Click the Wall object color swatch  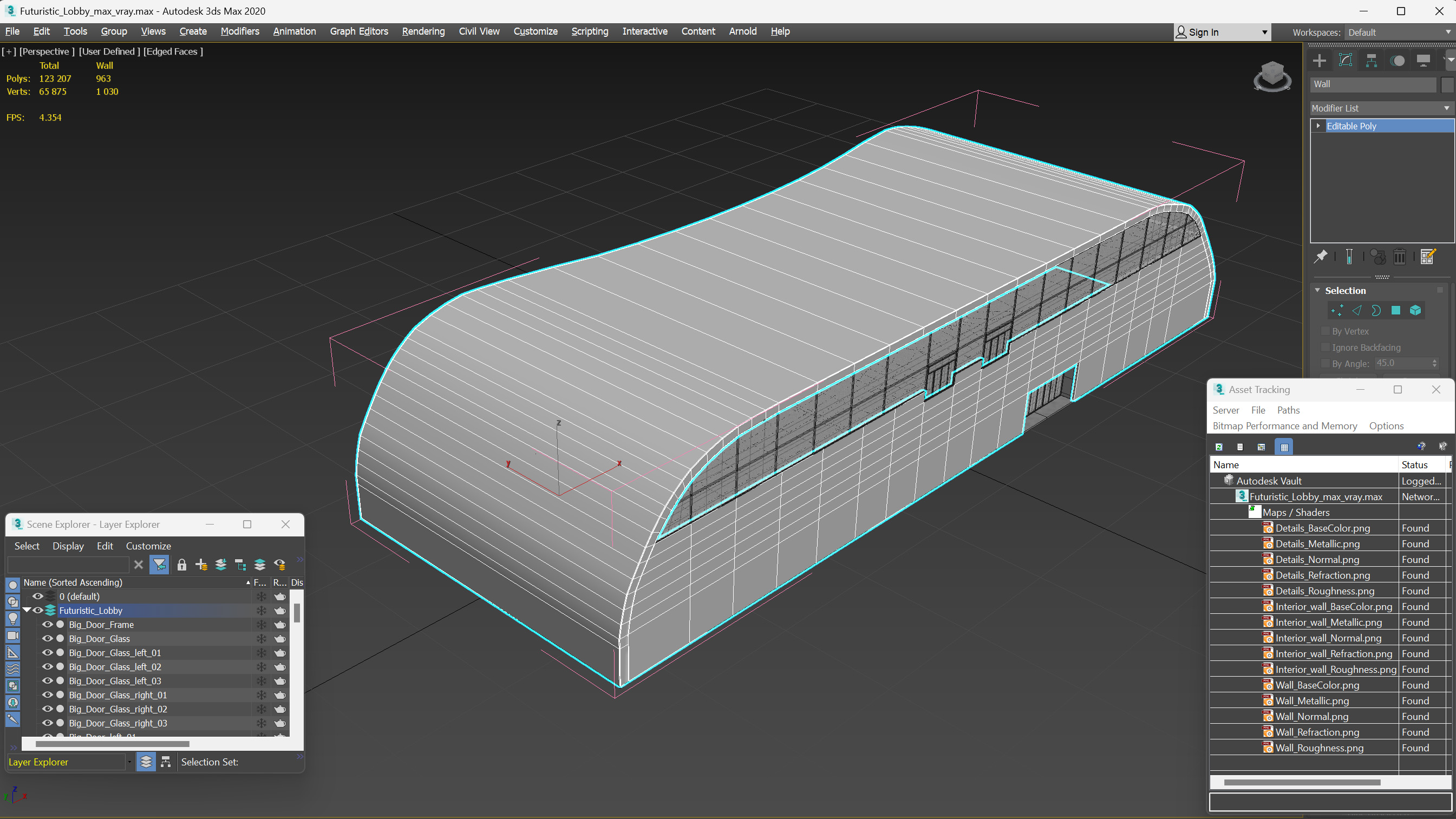(x=1447, y=84)
